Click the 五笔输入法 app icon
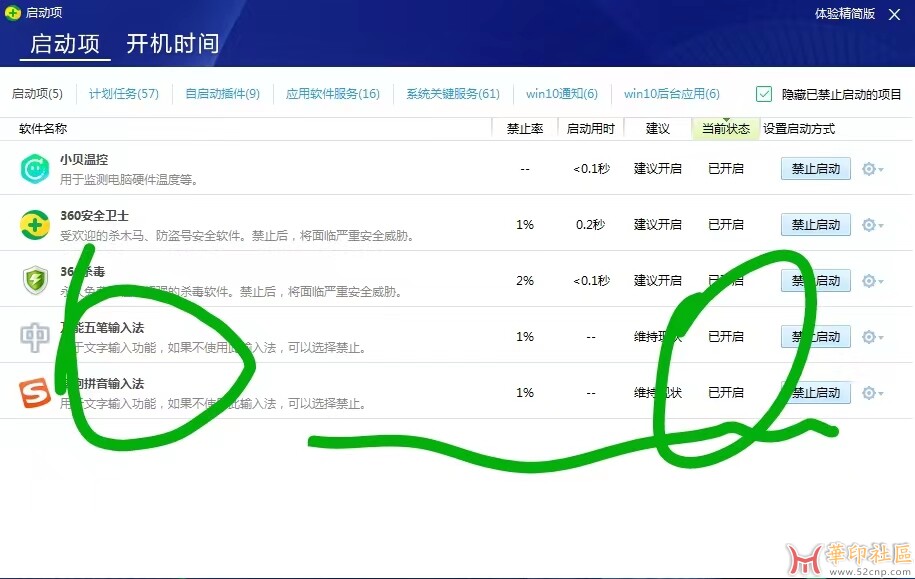This screenshot has width=915, height=579. tap(35, 337)
